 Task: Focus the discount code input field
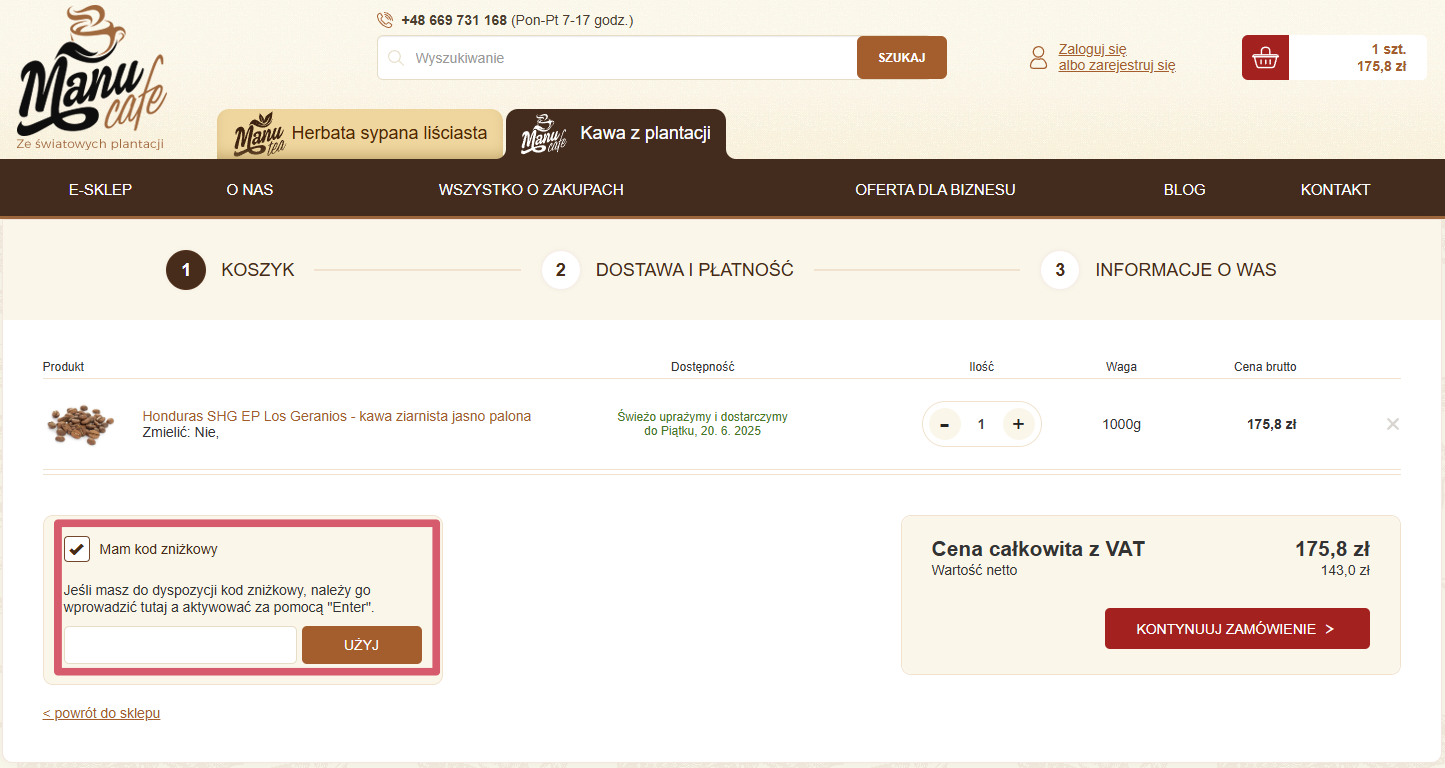point(180,645)
